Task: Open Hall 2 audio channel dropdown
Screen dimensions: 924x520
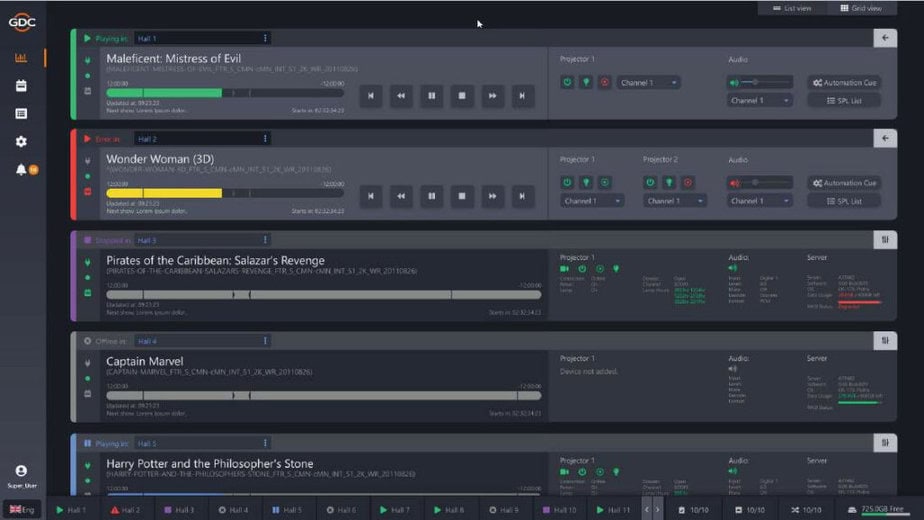Action: point(760,201)
